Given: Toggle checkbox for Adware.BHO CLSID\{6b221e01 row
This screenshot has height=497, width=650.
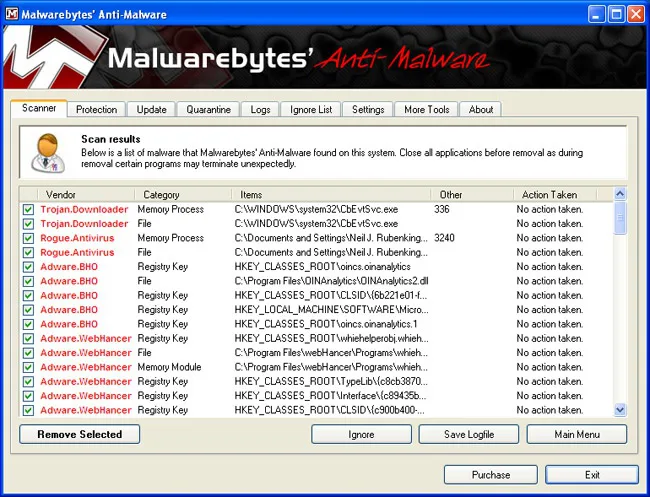Looking at the screenshot, I should [28, 296].
